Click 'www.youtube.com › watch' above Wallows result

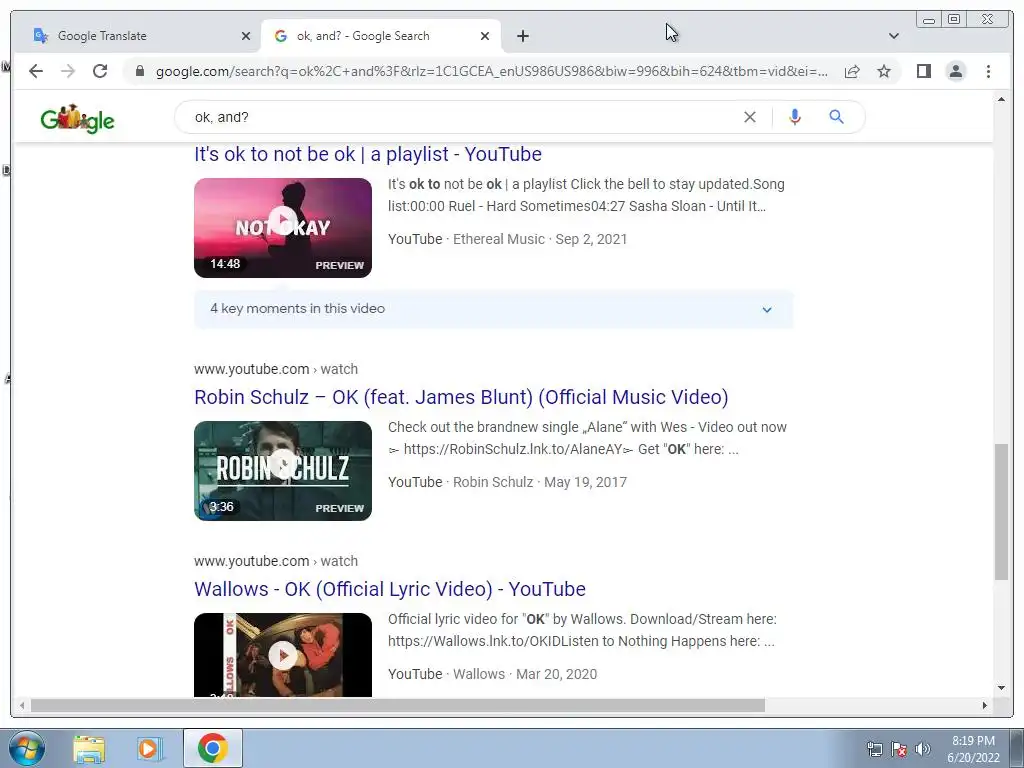pyautogui.click(x=276, y=561)
